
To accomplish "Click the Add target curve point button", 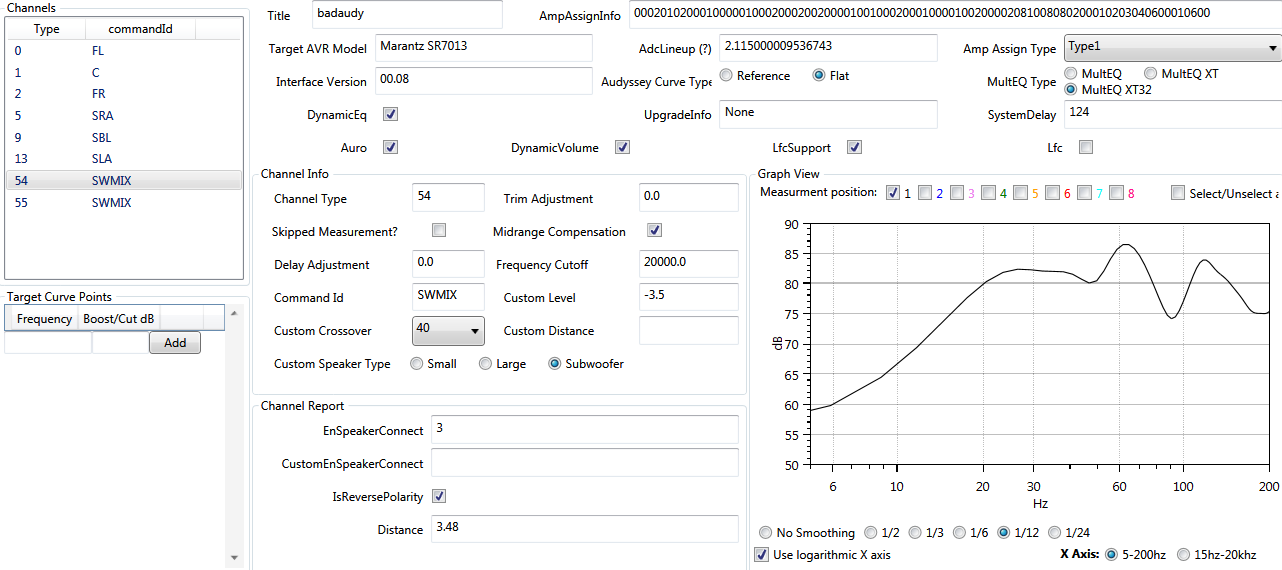I will point(175,343).
